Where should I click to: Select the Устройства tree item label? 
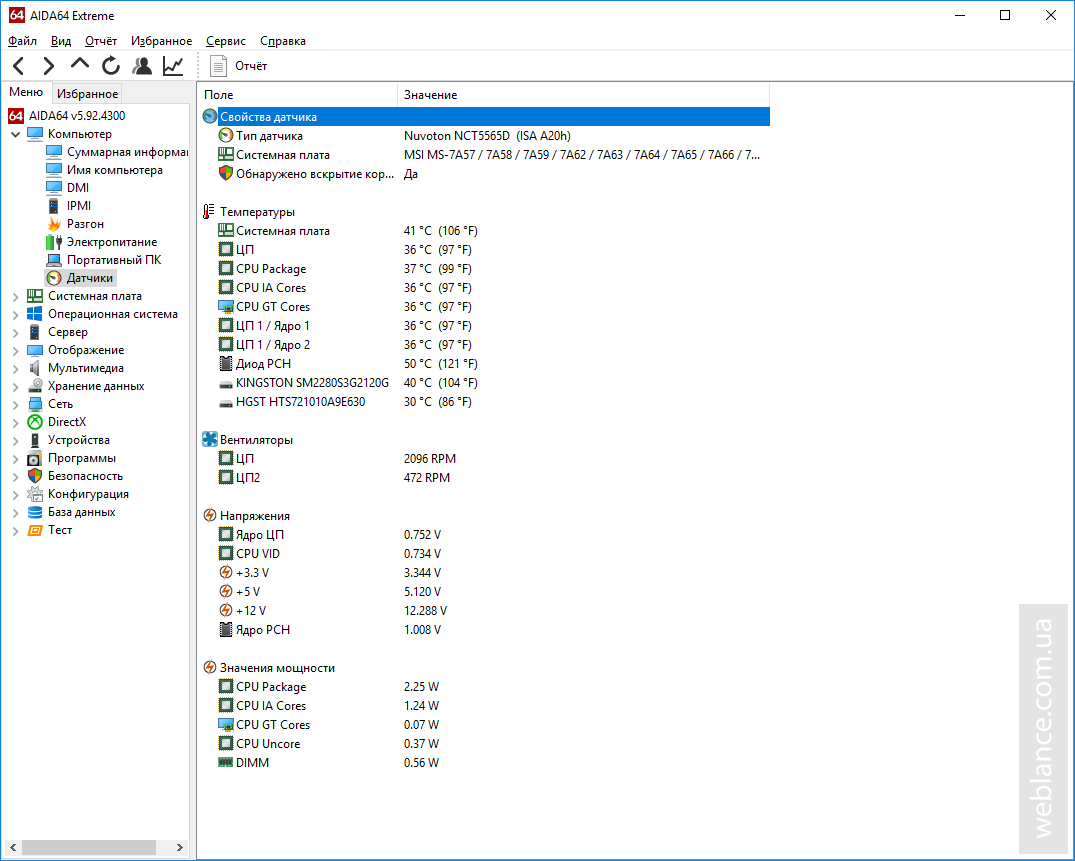click(x=79, y=440)
